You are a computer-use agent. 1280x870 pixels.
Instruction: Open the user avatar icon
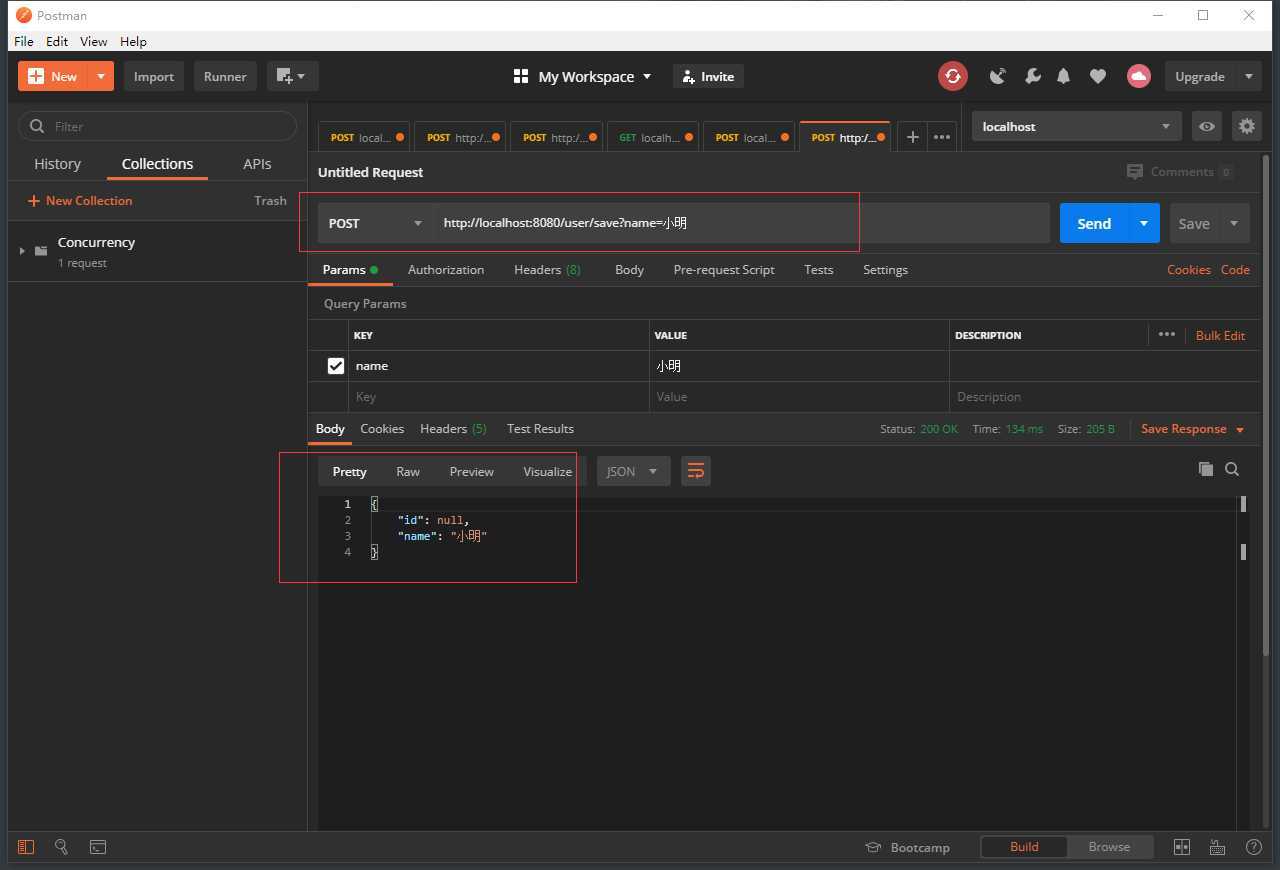[1138, 76]
